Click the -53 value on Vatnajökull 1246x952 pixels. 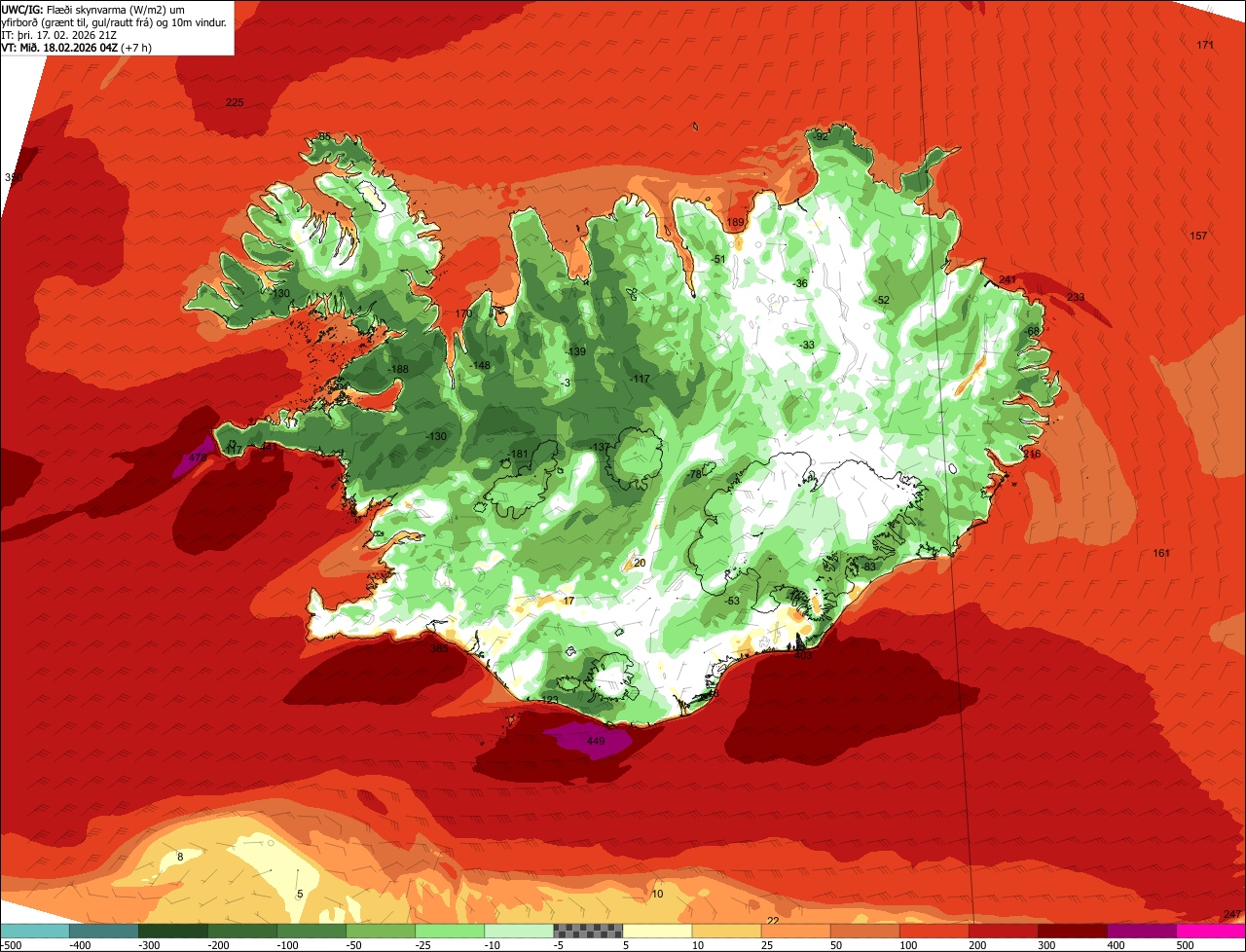click(x=731, y=601)
